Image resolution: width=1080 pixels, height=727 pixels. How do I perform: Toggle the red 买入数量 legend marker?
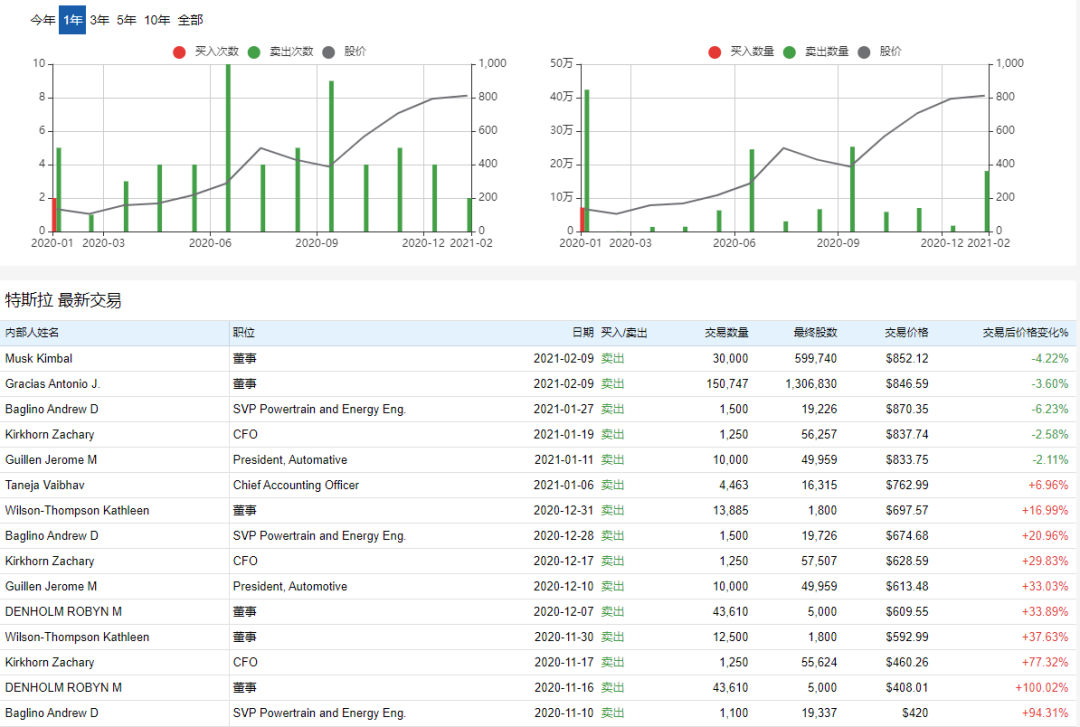tap(715, 52)
